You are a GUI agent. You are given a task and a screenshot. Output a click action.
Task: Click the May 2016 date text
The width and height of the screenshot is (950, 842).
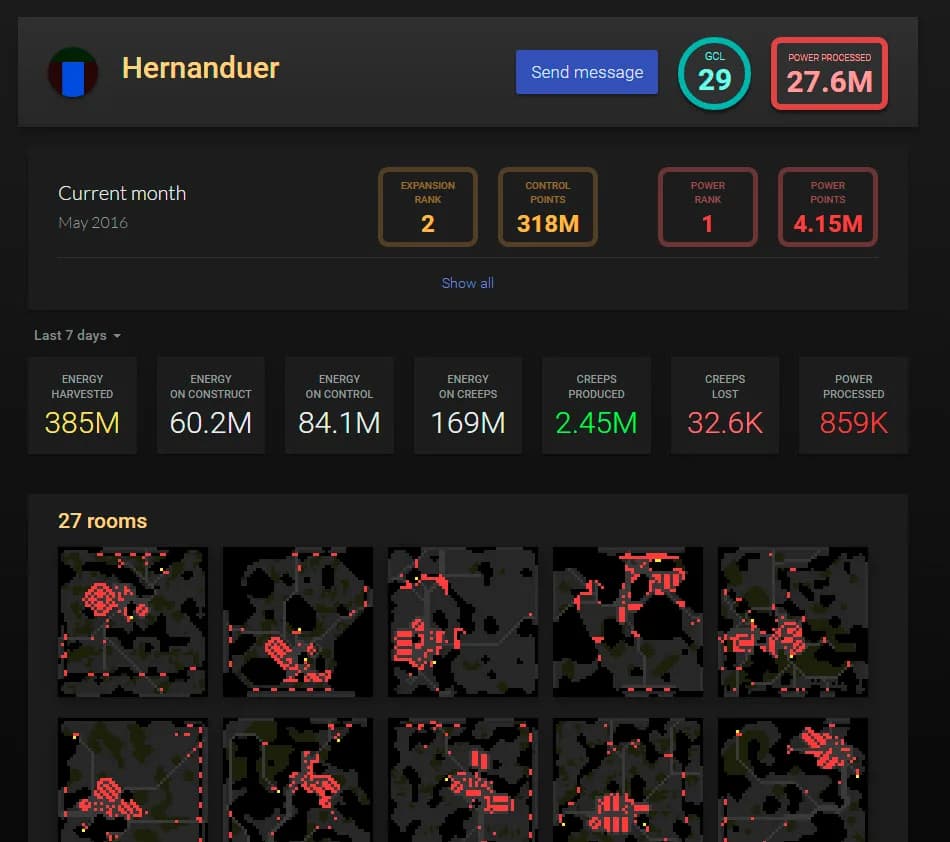[x=93, y=223]
